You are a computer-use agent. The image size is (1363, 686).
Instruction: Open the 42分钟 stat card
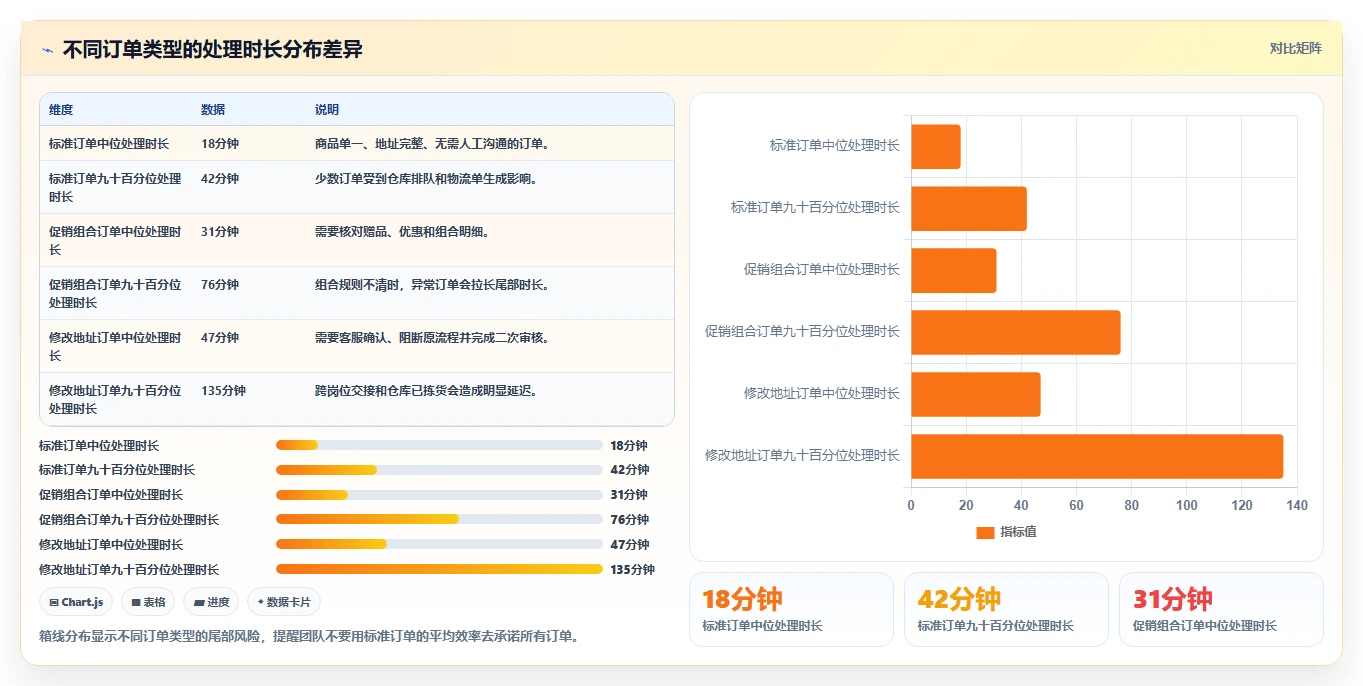(1006, 609)
